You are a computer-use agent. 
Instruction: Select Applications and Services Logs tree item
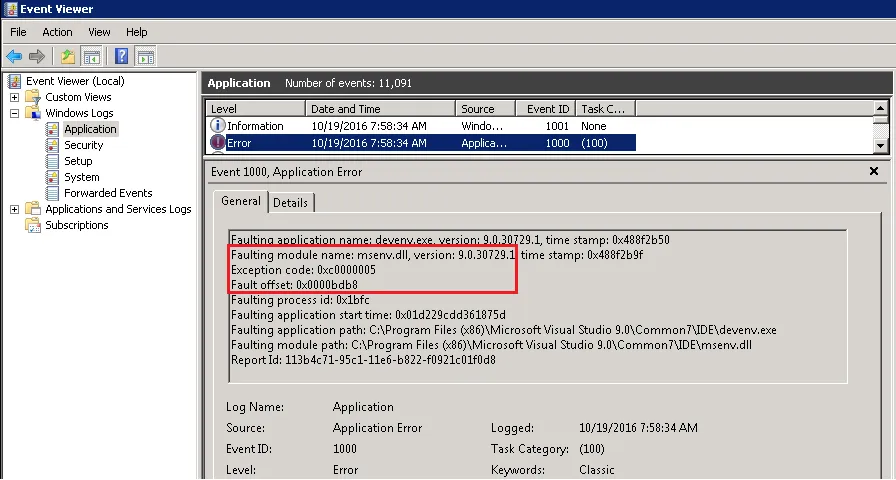click(118, 209)
